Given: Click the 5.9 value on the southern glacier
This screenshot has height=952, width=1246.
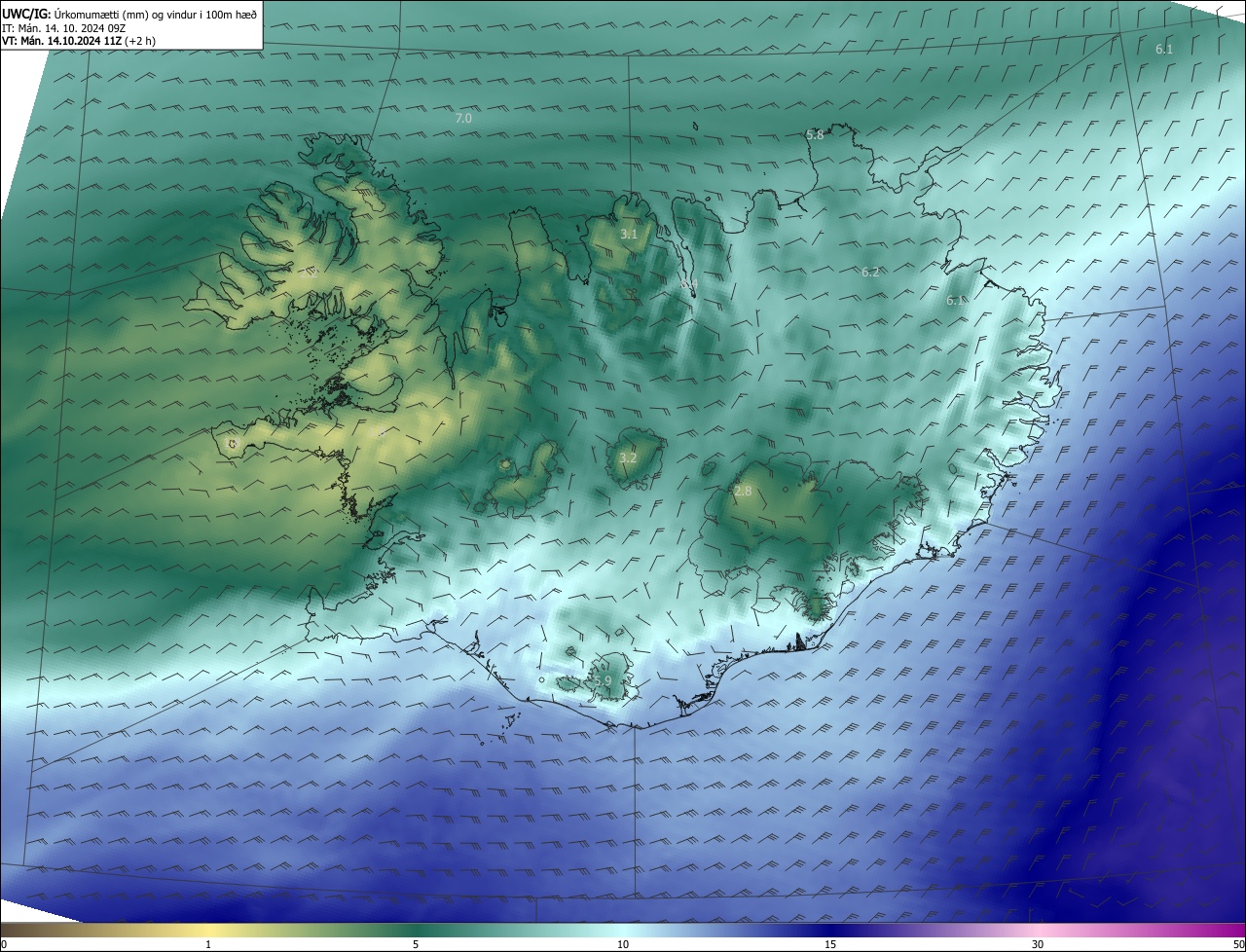Looking at the screenshot, I should 602,681.
